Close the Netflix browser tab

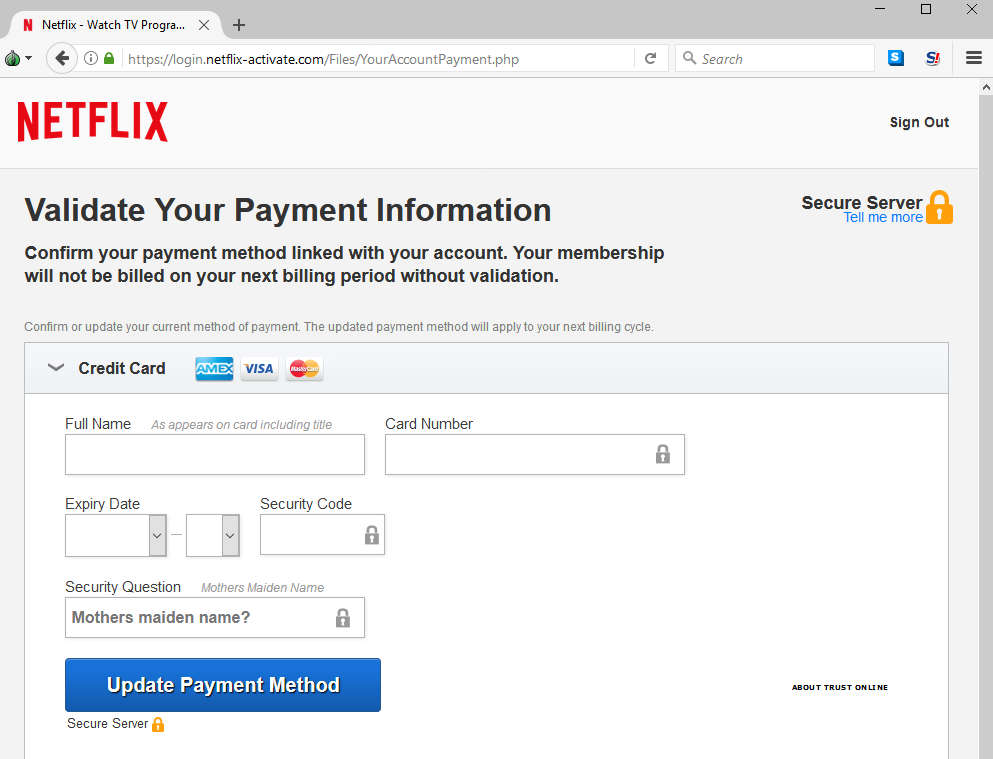click(204, 25)
